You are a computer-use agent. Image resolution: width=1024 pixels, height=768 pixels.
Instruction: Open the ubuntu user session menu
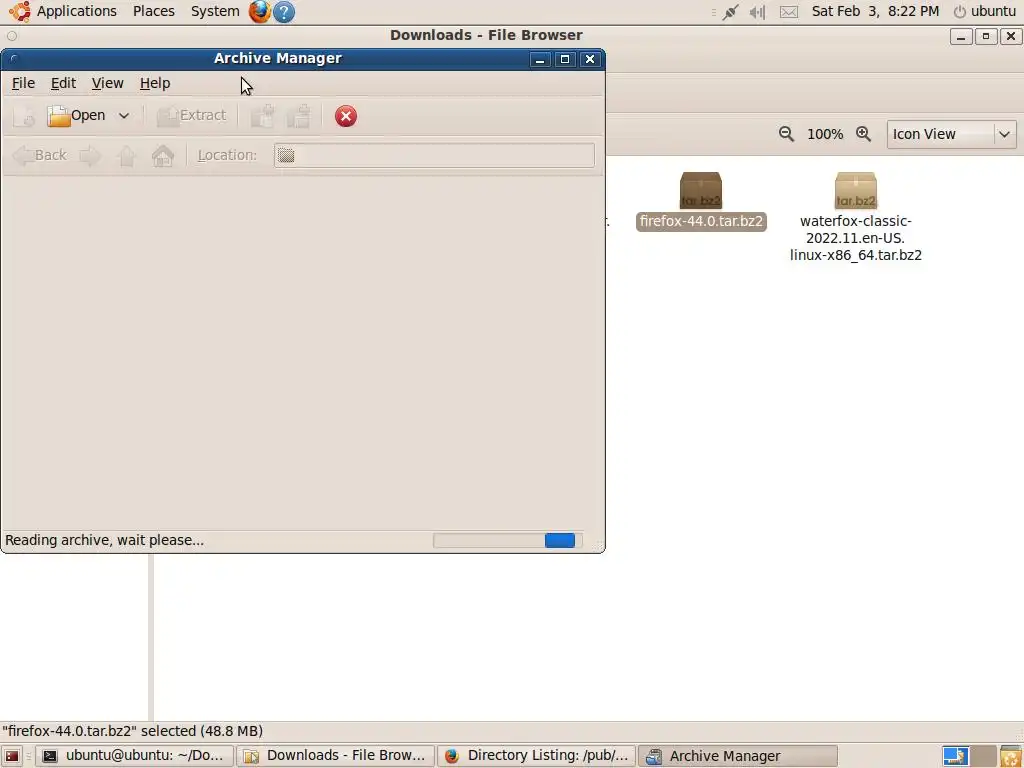(985, 11)
